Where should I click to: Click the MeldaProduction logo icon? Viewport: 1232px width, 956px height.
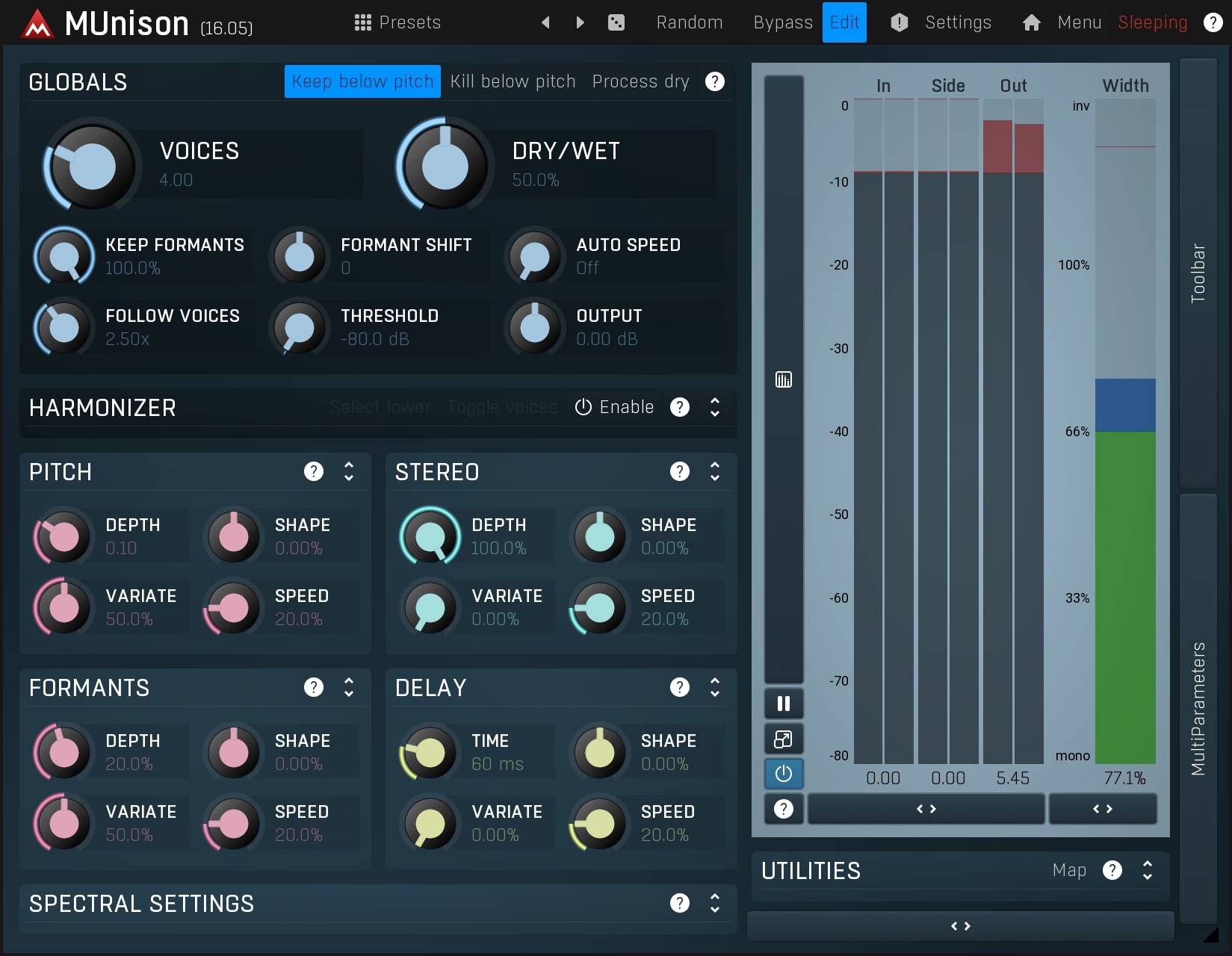point(37,24)
